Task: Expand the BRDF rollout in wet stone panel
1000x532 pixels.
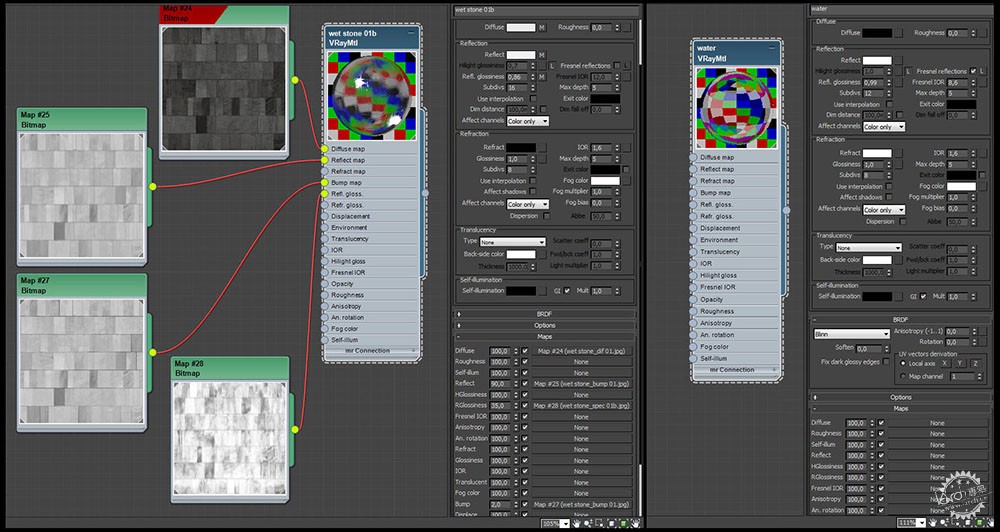Action: (545, 314)
